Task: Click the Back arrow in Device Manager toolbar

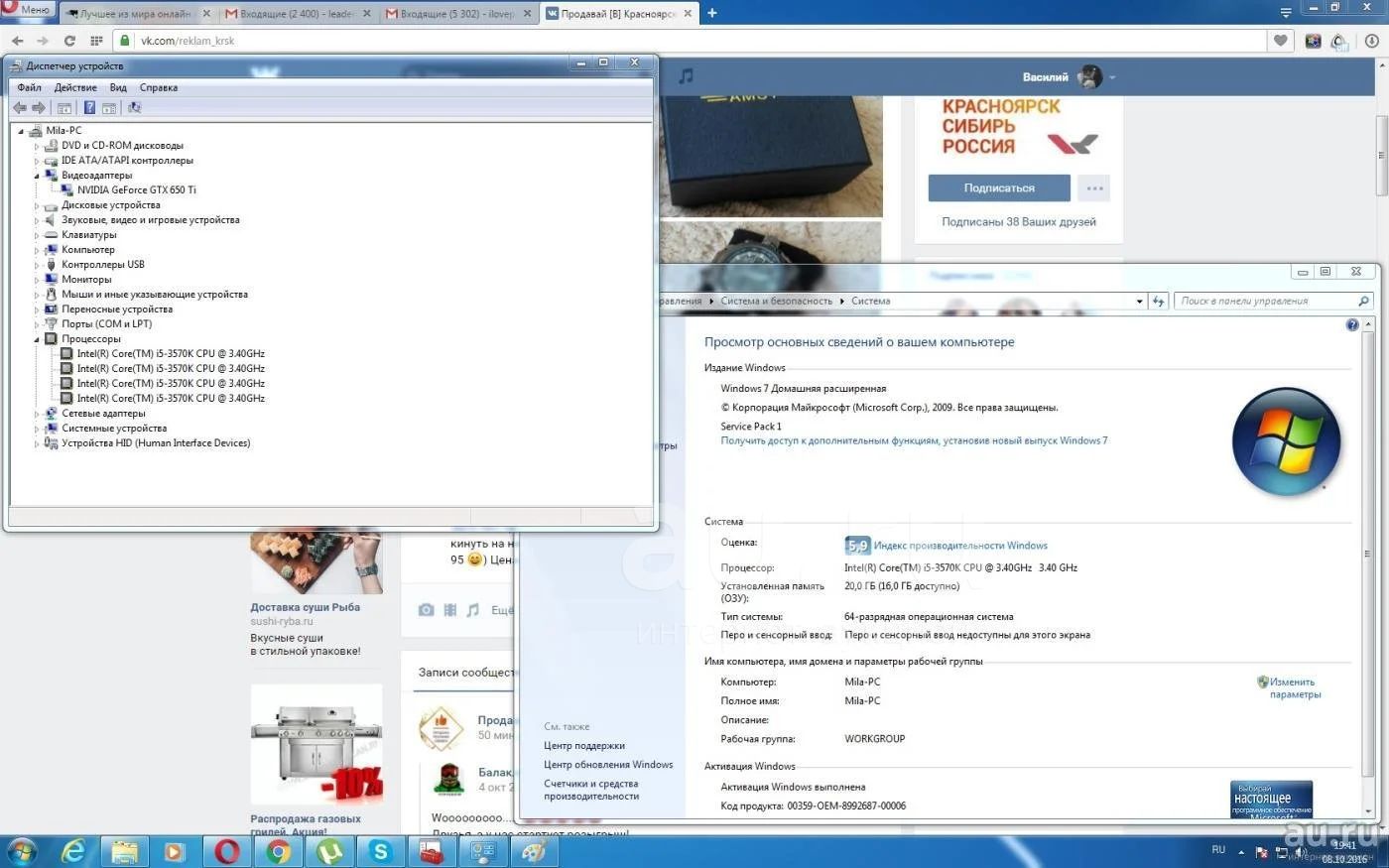Action: click(x=19, y=107)
